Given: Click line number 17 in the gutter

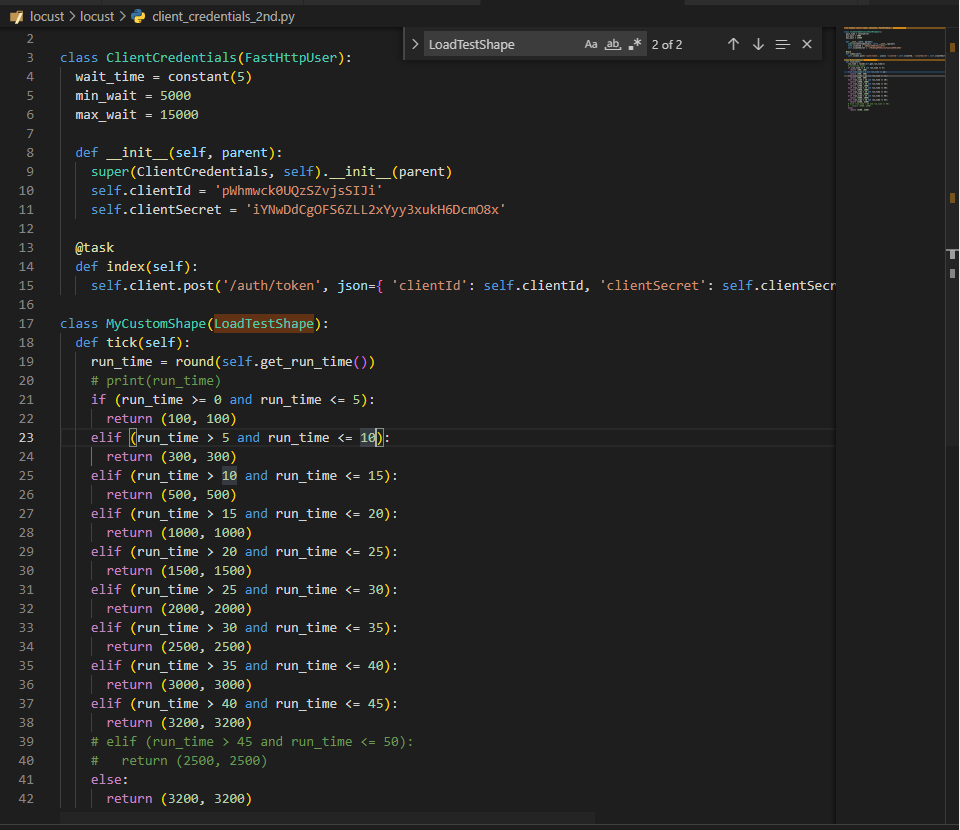Looking at the screenshot, I should (x=26, y=323).
